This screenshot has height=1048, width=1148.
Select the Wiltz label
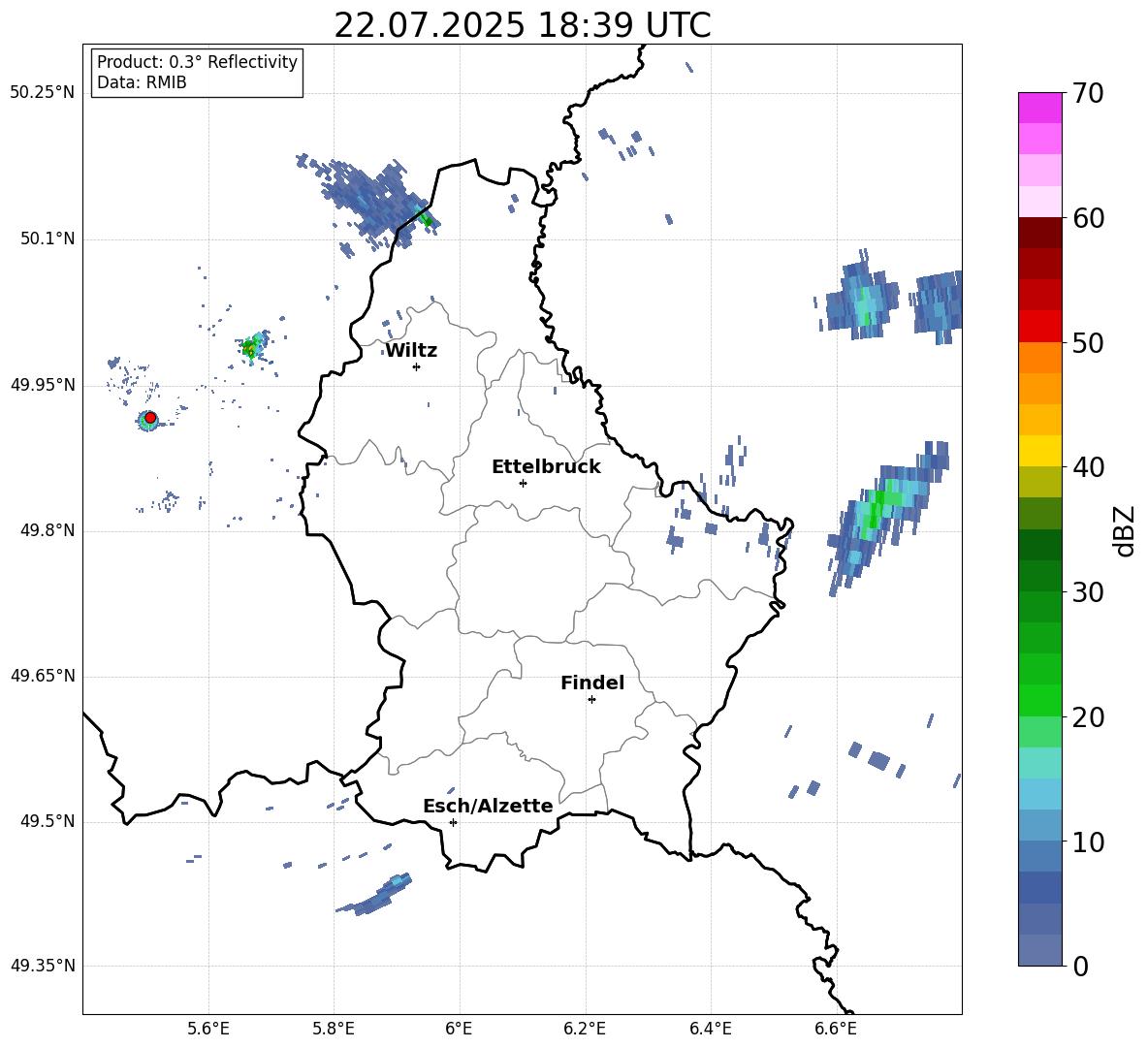[x=411, y=351]
